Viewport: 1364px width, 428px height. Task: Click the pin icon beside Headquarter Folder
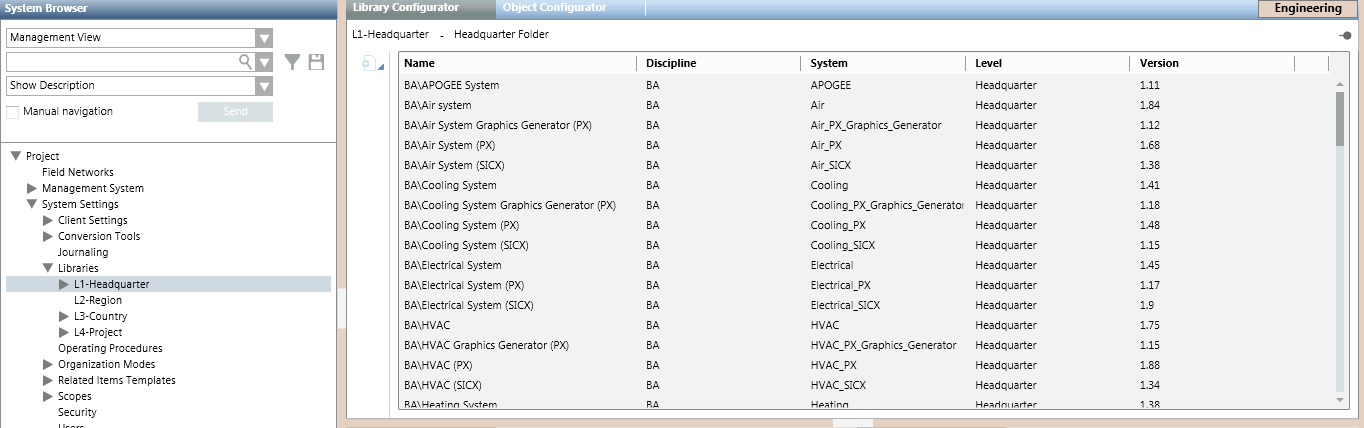click(x=1346, y=35)
